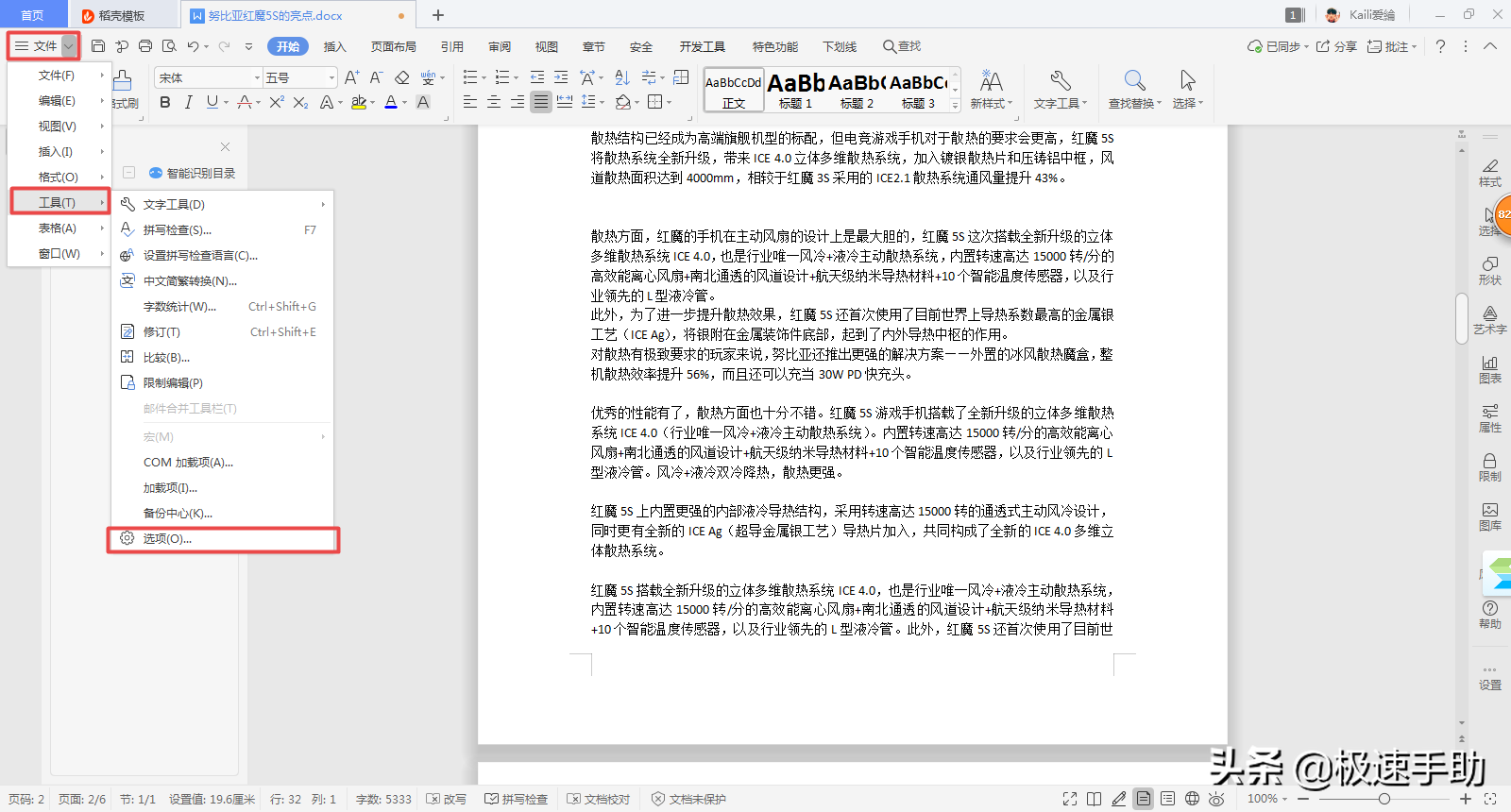Apply Subscript formatting
Viewport: 1511px width, 812px height.
(300, 102)
